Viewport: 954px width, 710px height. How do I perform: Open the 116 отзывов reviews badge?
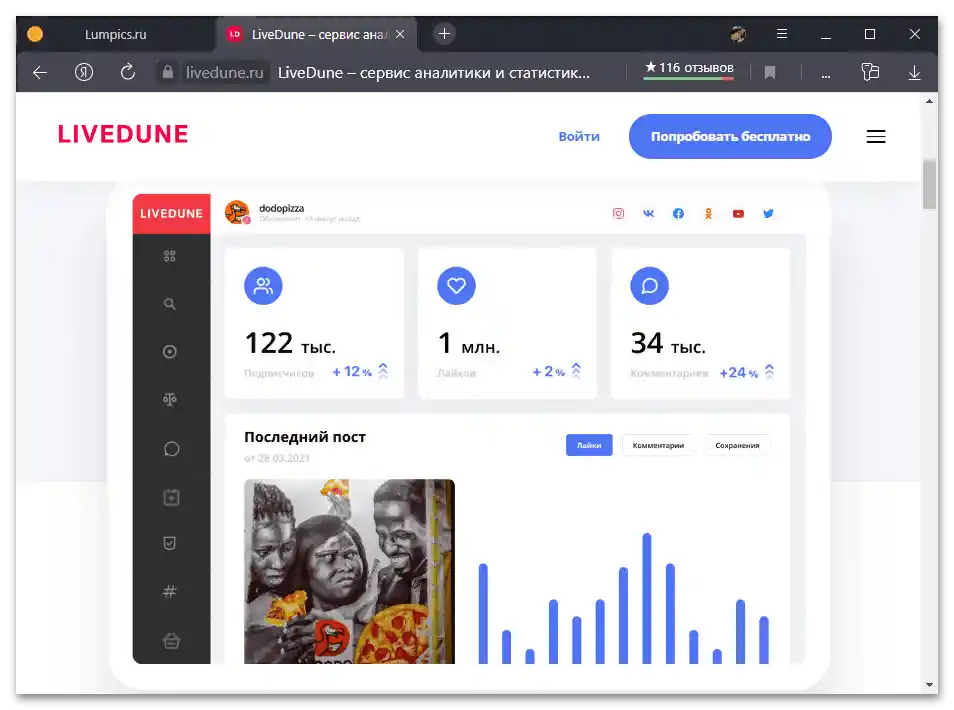(689, 69)
